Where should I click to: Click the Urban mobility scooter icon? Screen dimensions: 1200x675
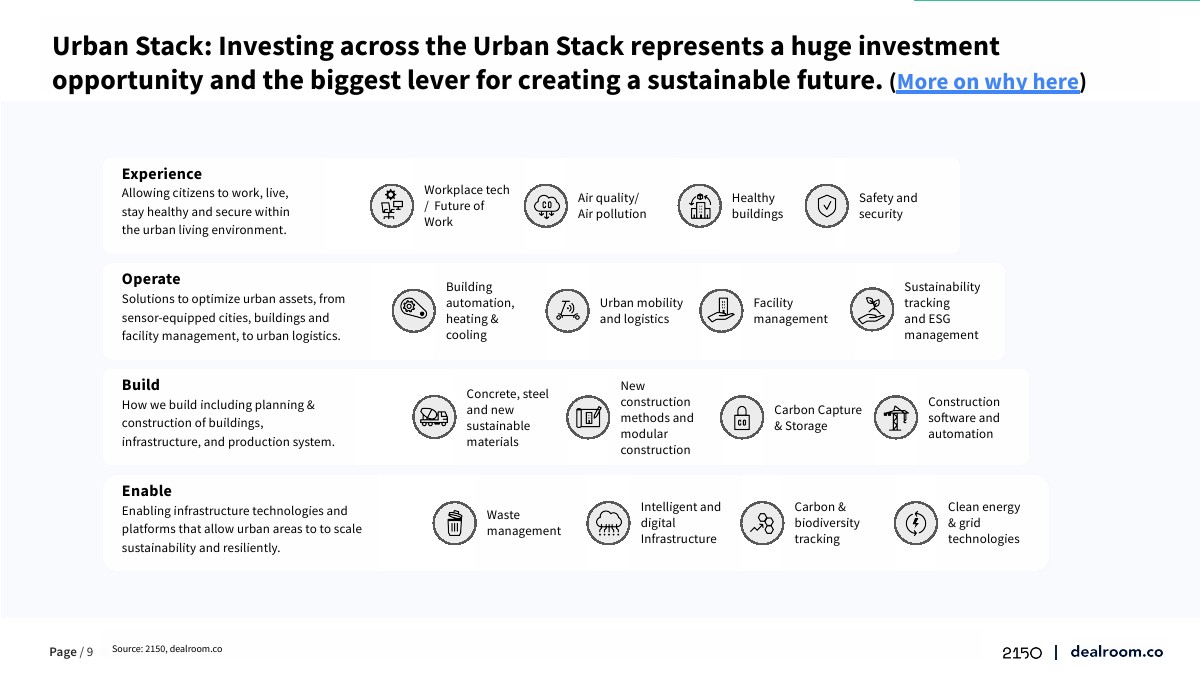[567, 310]
